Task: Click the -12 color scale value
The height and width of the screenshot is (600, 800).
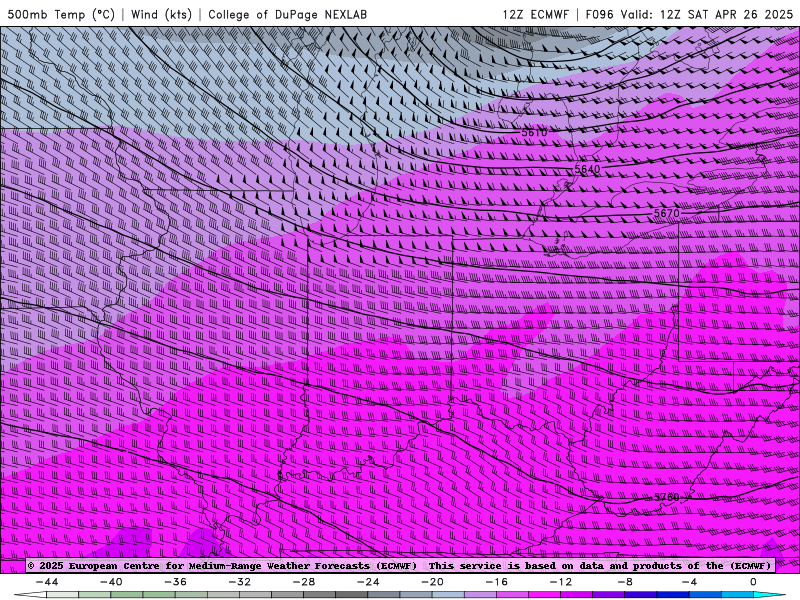Action: (x=561, y=582)
